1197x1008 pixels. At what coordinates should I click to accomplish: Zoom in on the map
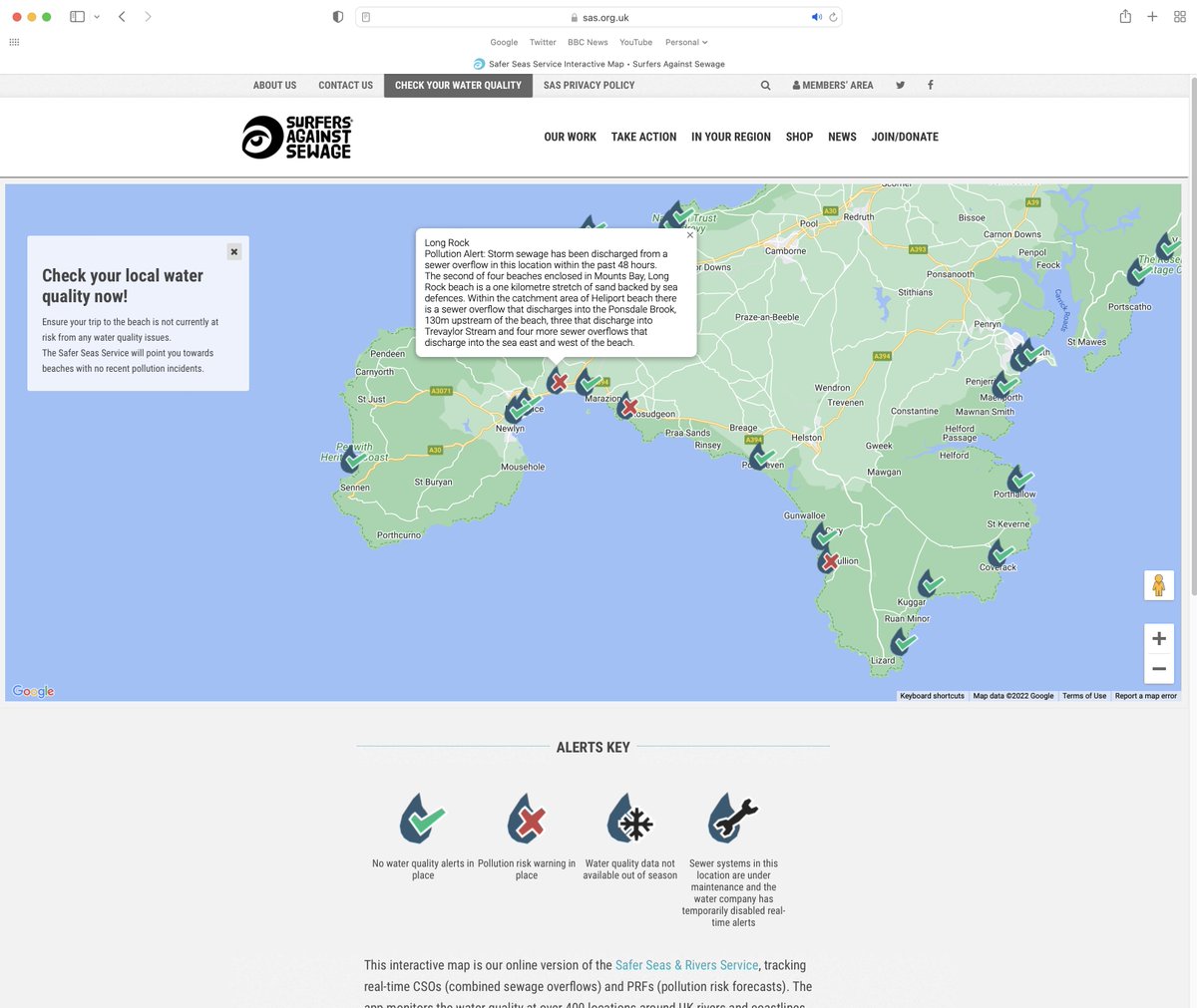click(x=1159, y=639)
